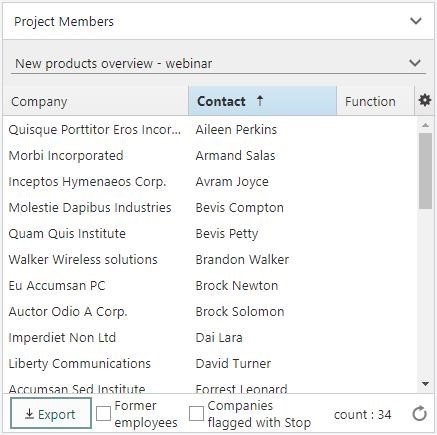
Task: Enable the Former employees checkbox
Action: [103, 414]
